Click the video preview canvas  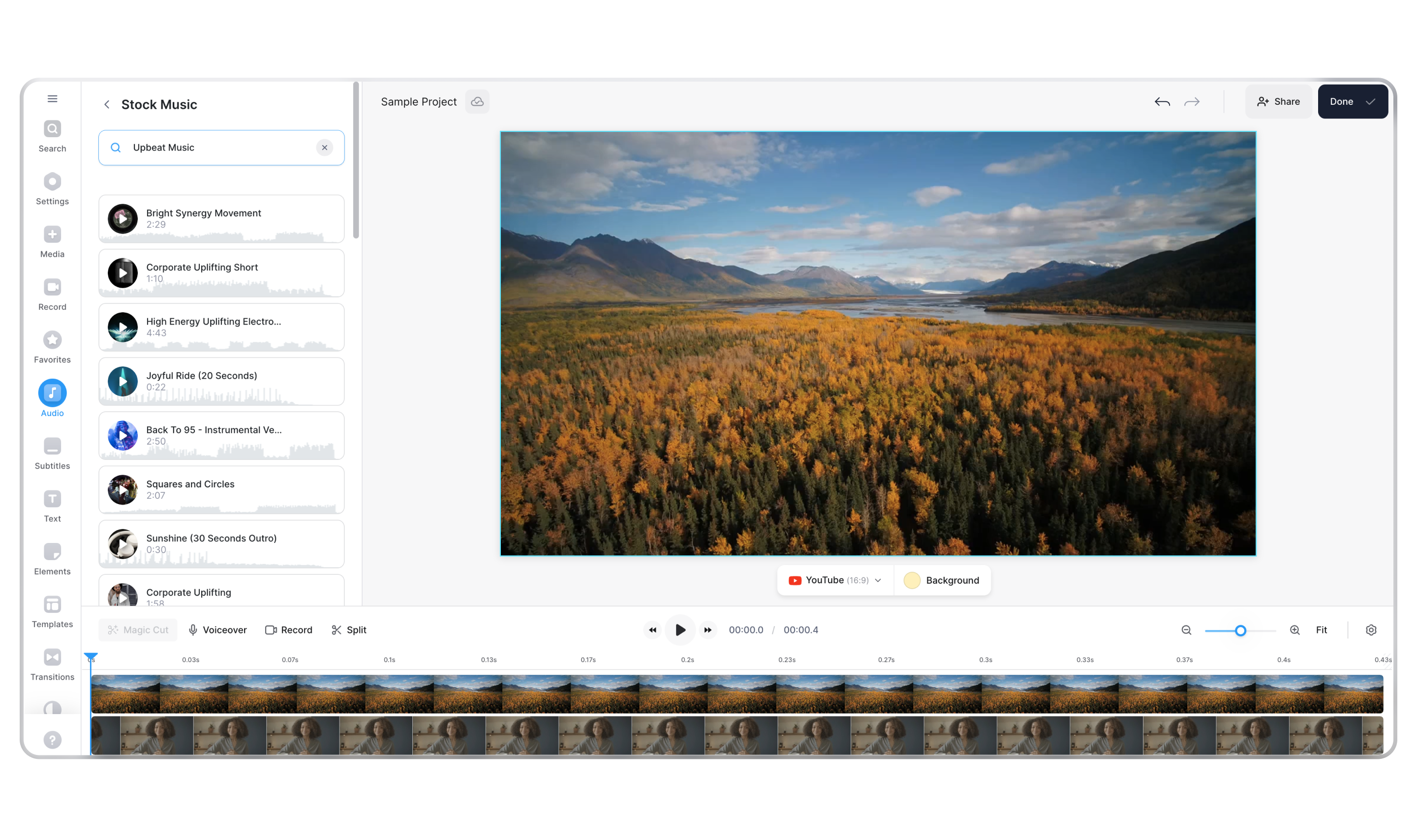pos(877,343)
